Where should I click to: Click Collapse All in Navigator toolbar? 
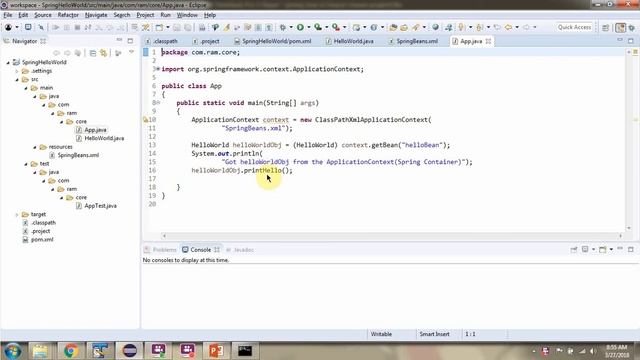pos(93,53)
